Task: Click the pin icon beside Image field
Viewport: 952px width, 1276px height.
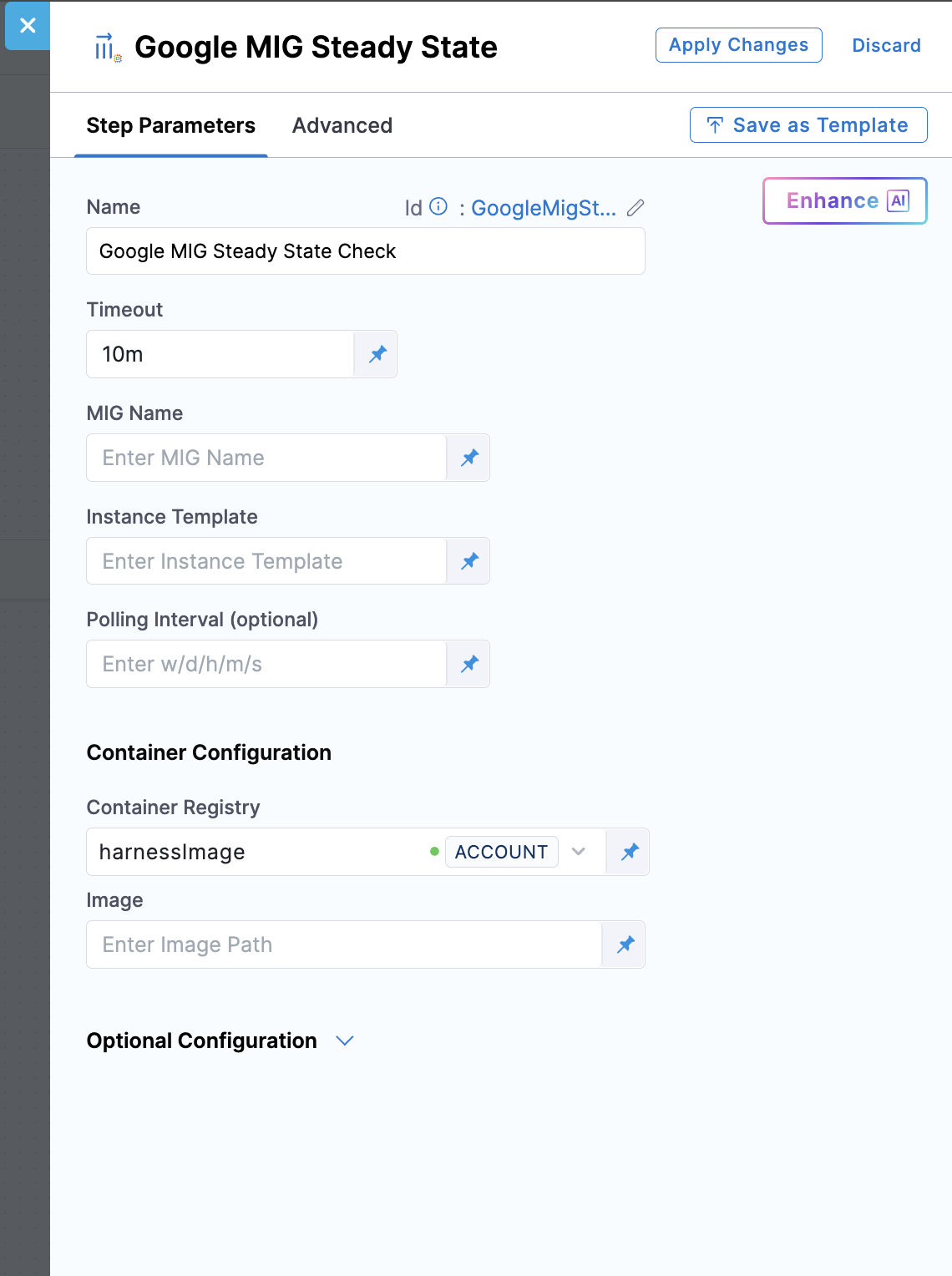Action: point(625,944)
